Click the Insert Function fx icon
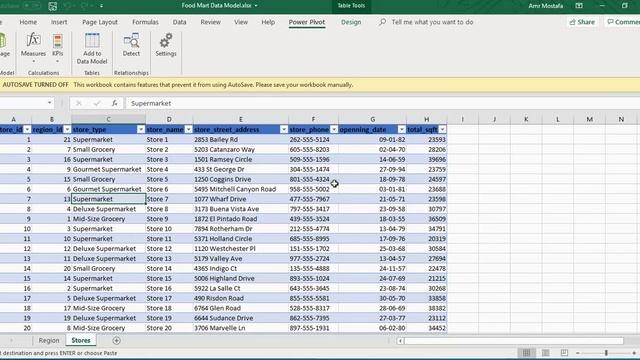The width and height of the screenshot is (640, 360). 115,103
